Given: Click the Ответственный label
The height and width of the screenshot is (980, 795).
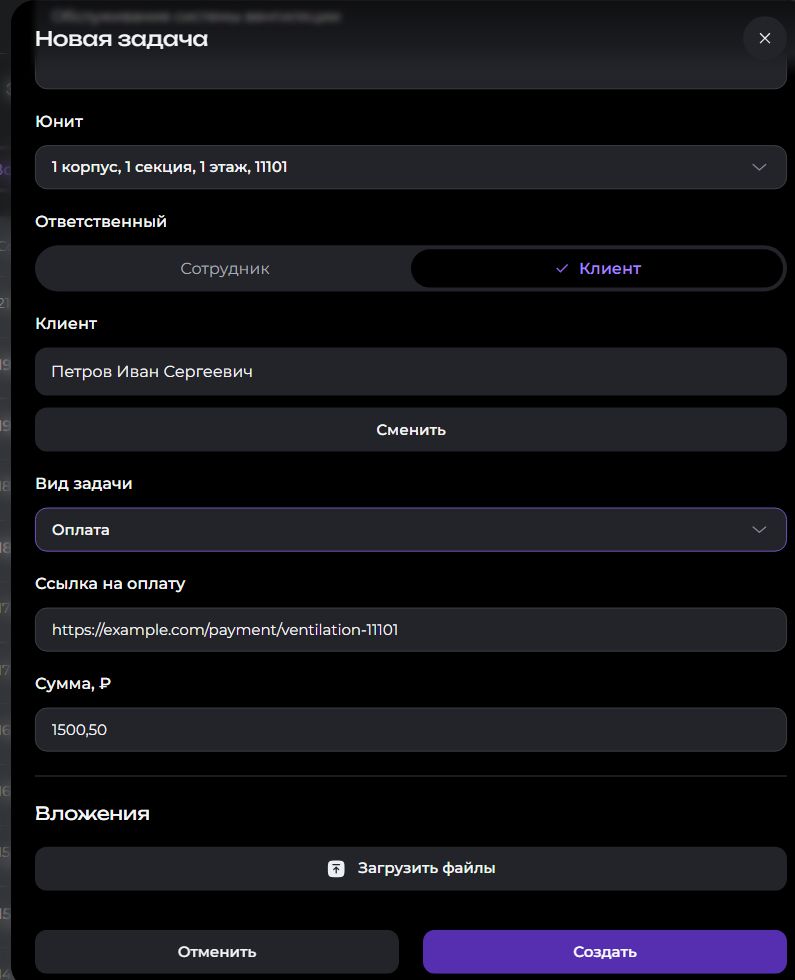Looking at the screenshot, I should tap(101, 221).
